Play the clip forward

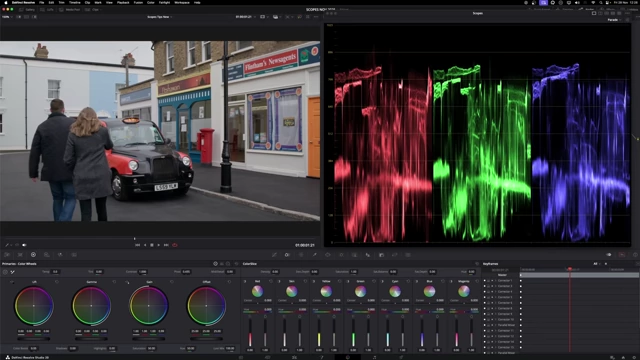coord(159,245)
